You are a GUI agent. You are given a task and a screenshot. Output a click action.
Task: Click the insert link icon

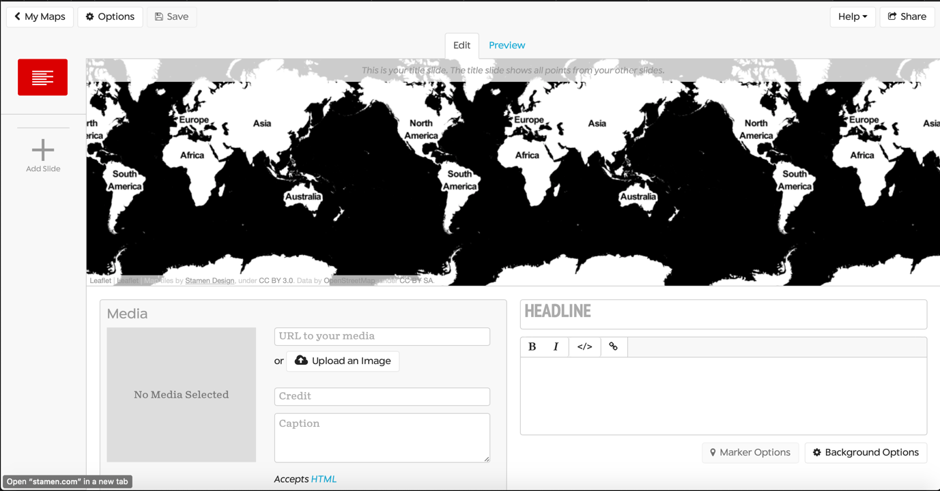[x=613, y=347]
